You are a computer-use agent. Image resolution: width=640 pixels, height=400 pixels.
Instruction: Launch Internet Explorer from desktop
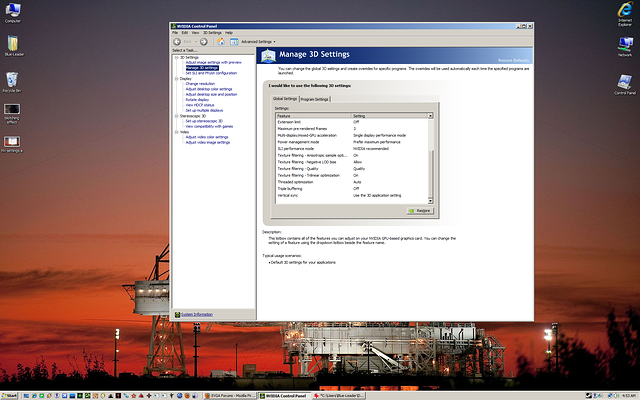point(625,9)
